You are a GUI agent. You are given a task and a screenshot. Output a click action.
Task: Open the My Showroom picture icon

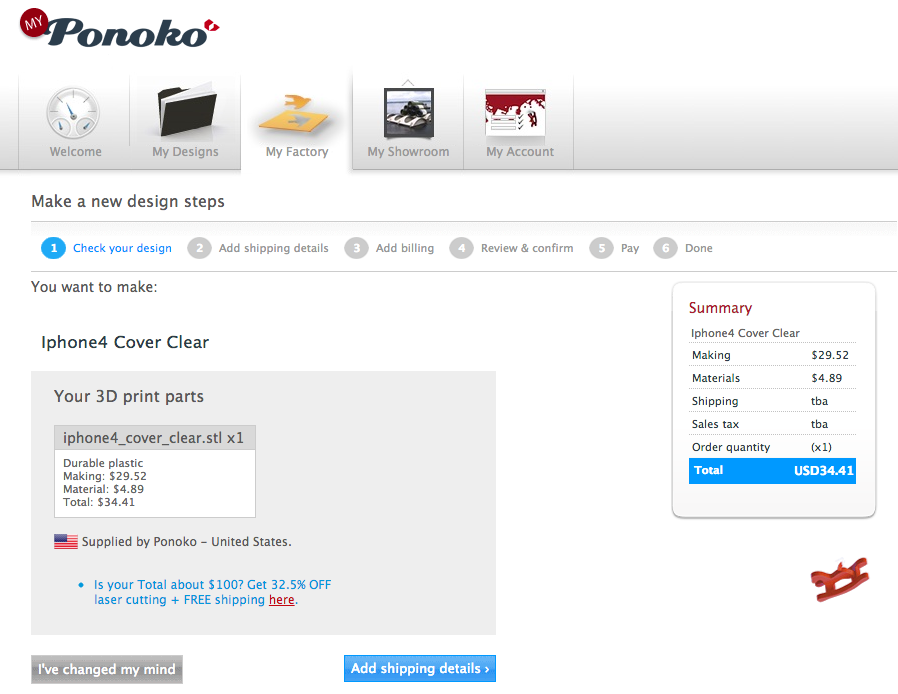point(409,113)
